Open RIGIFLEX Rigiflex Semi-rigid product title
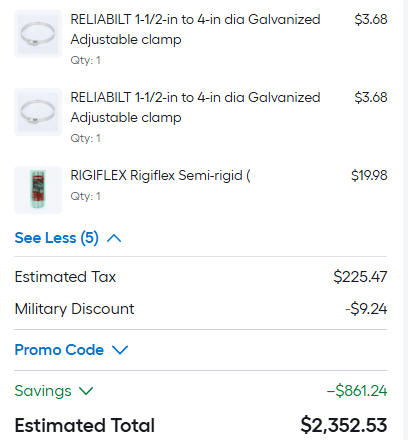 [x=160, y=175]
